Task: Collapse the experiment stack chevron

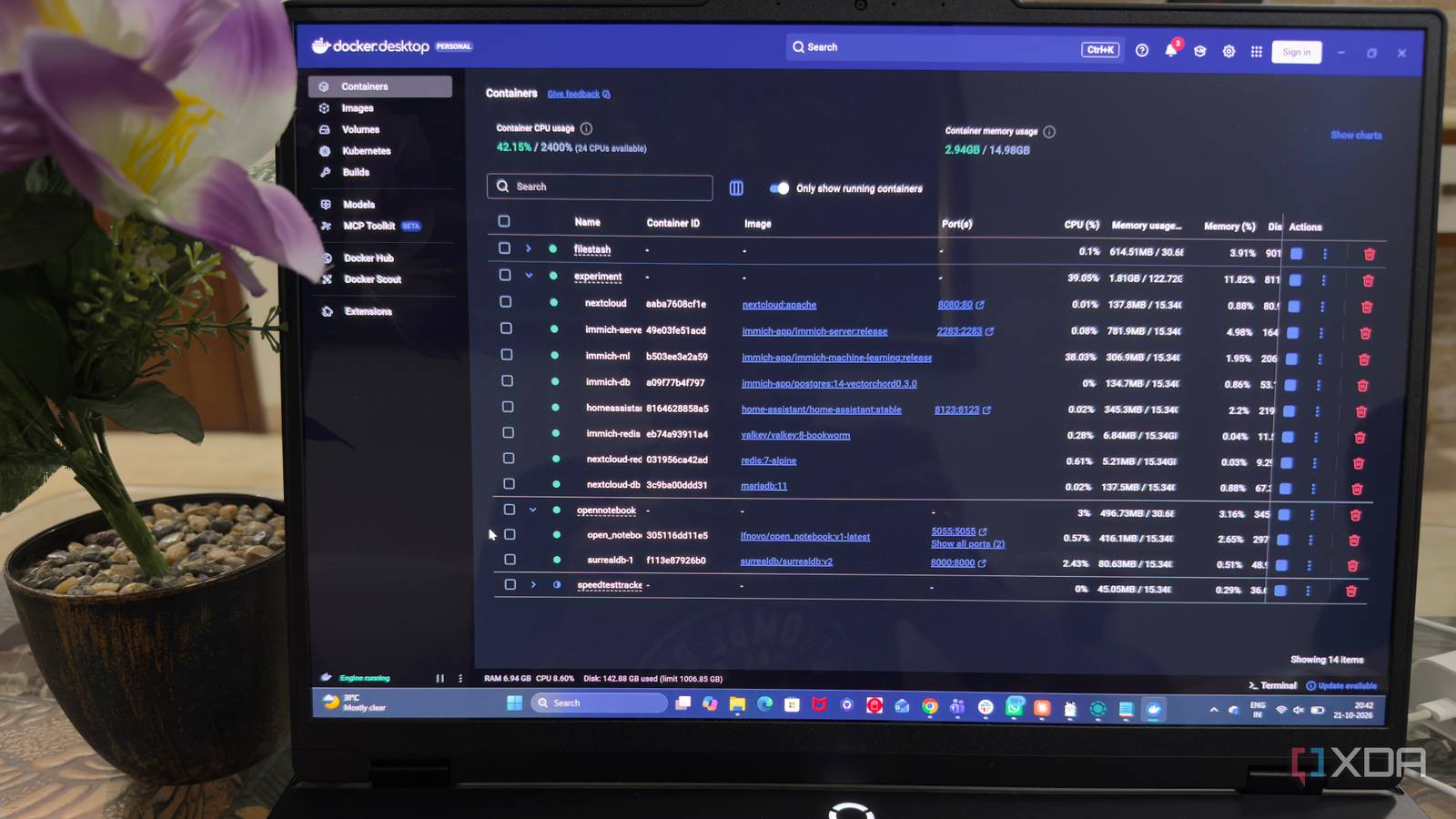Action: (529, 275)
